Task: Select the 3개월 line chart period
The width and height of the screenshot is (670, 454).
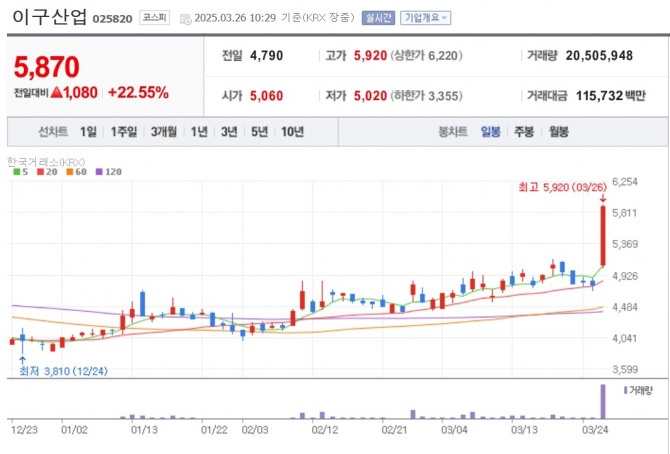Action: coord(164,132)
